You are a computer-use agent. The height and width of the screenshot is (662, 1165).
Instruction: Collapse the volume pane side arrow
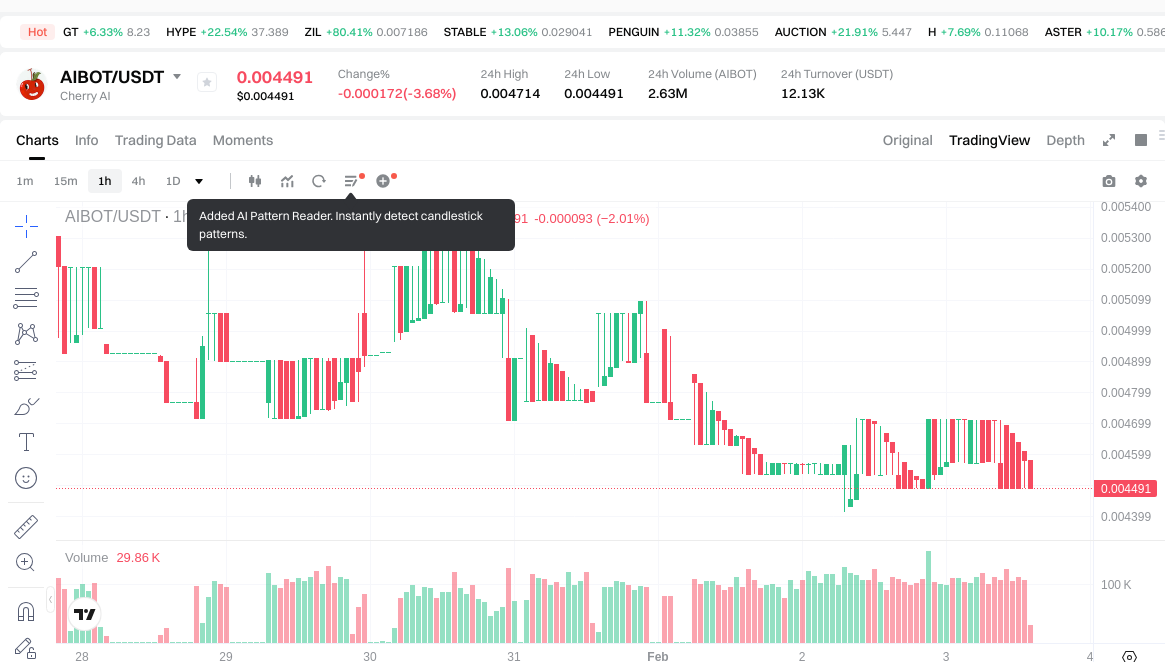coord(51,598)
